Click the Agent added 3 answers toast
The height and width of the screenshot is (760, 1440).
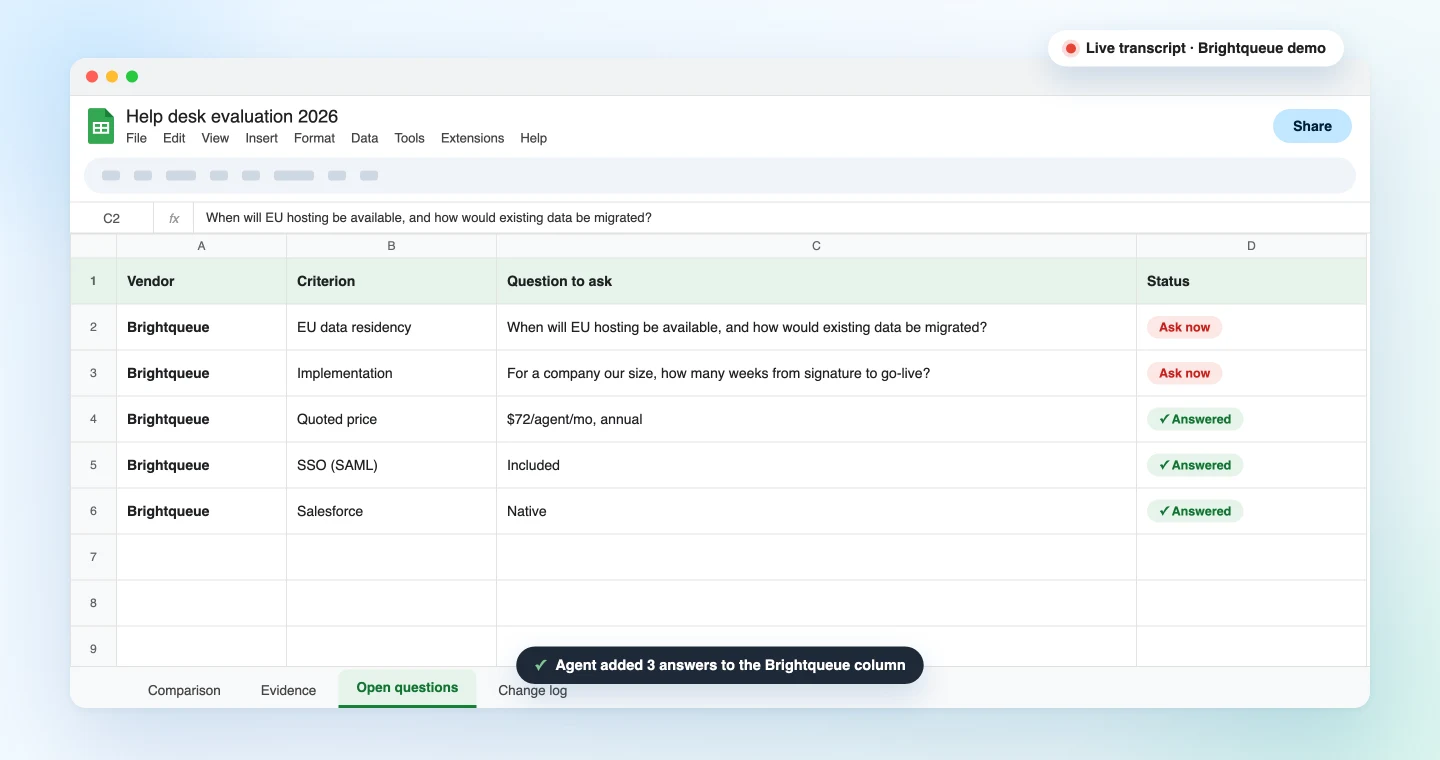coord(719,665)
